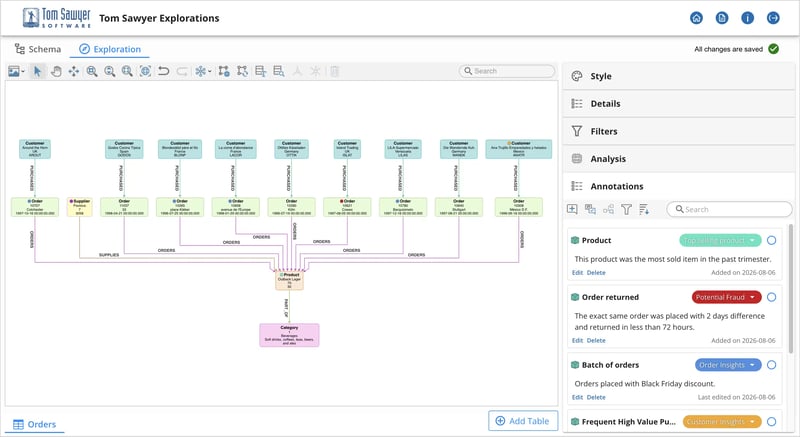The image size is (800, 437).
Task: Open the layout dropdown arrow beside snowflake
Action: [x=209, y=72]
